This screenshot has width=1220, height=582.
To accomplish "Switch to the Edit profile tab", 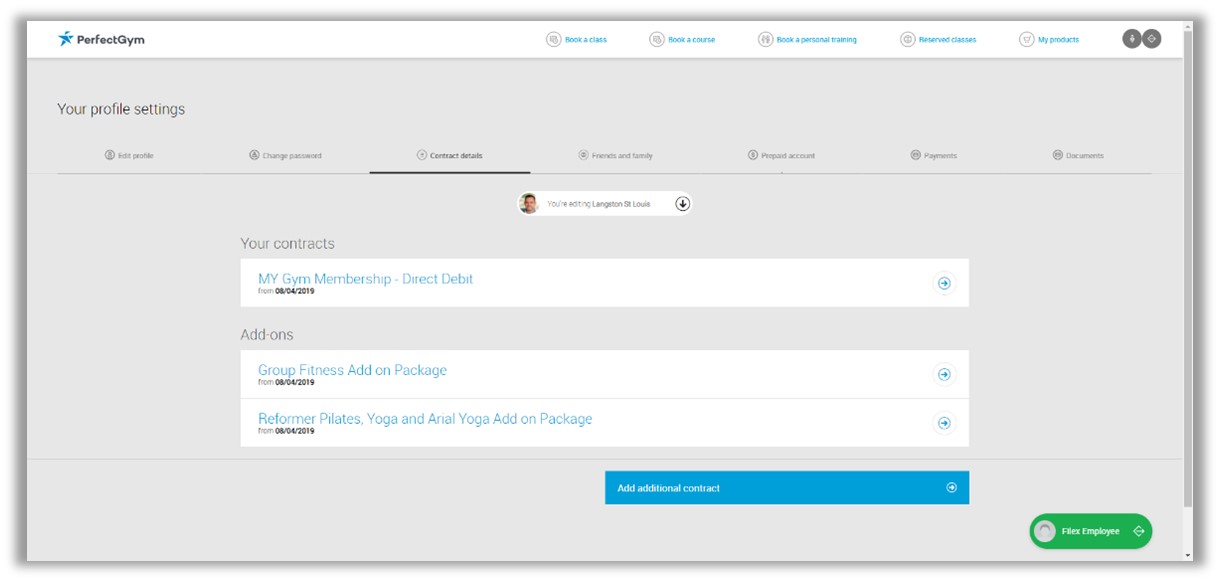I will [x=129, y=156].
